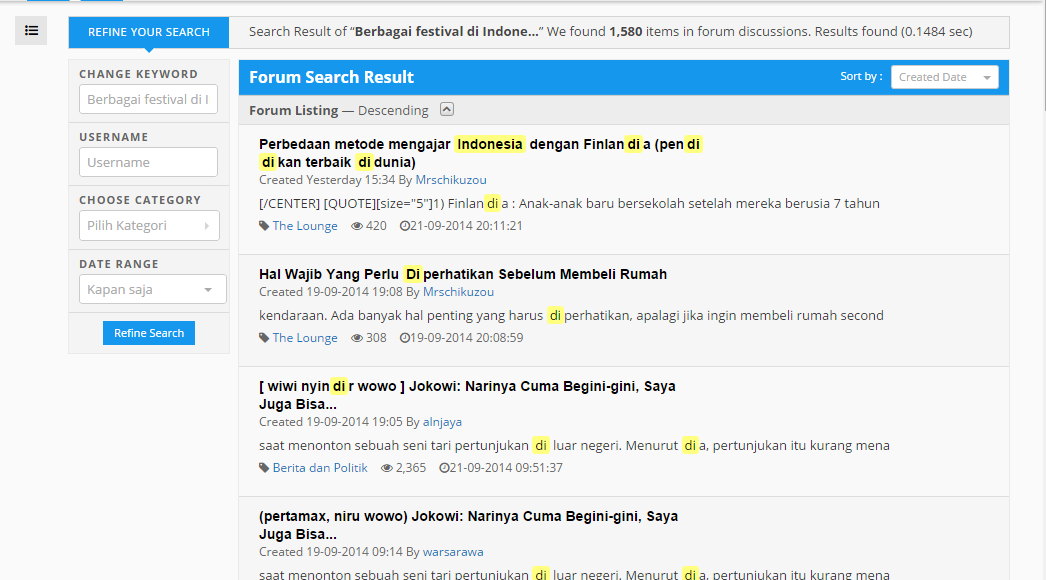
Task: Collapse forum listing with the caret icon
Action: coord(447,109)
